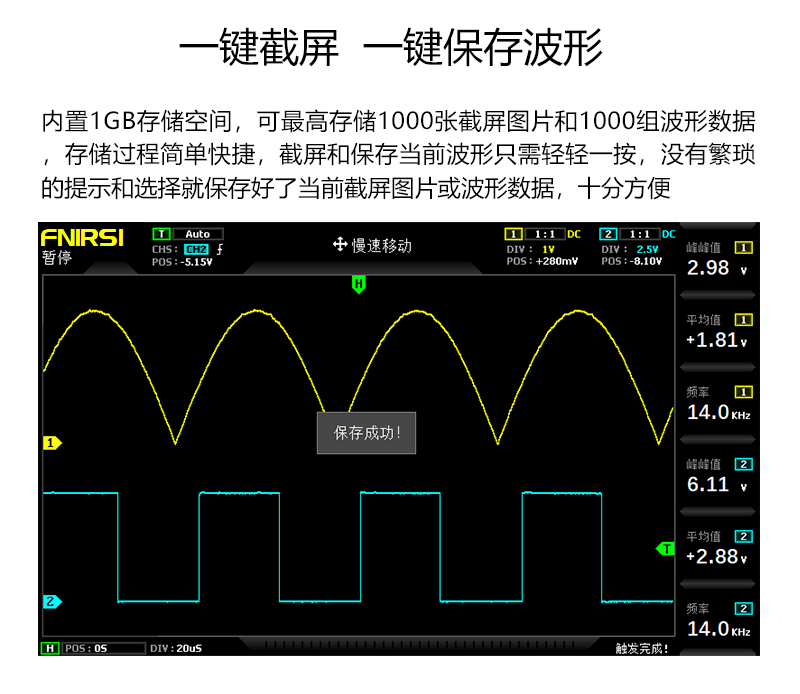Toggle the CH2 trigger source selector
Image resolution: width=800 pixels, height=694 pixels.
[196, 249]
